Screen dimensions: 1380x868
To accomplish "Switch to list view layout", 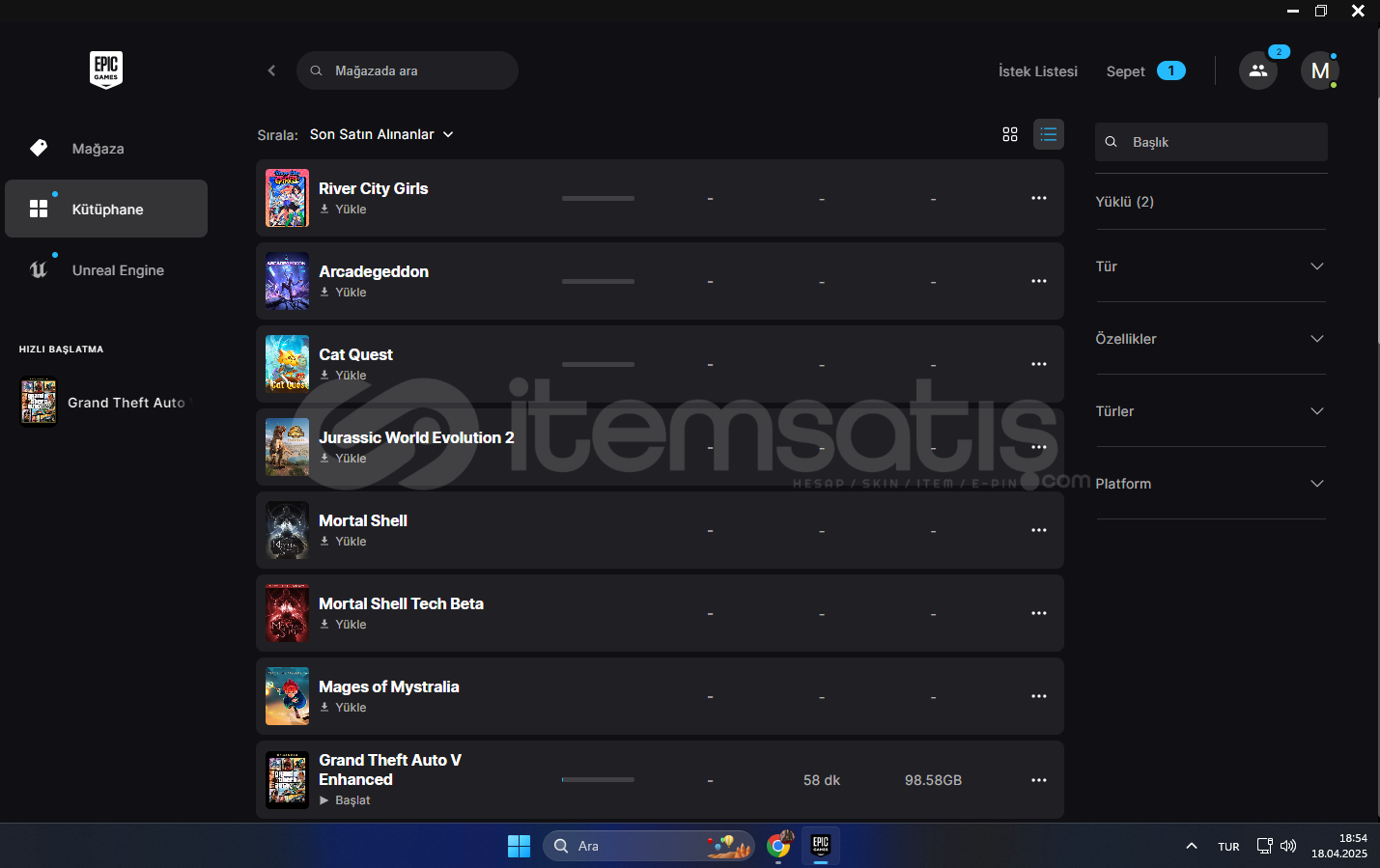I will point(1049,134).
